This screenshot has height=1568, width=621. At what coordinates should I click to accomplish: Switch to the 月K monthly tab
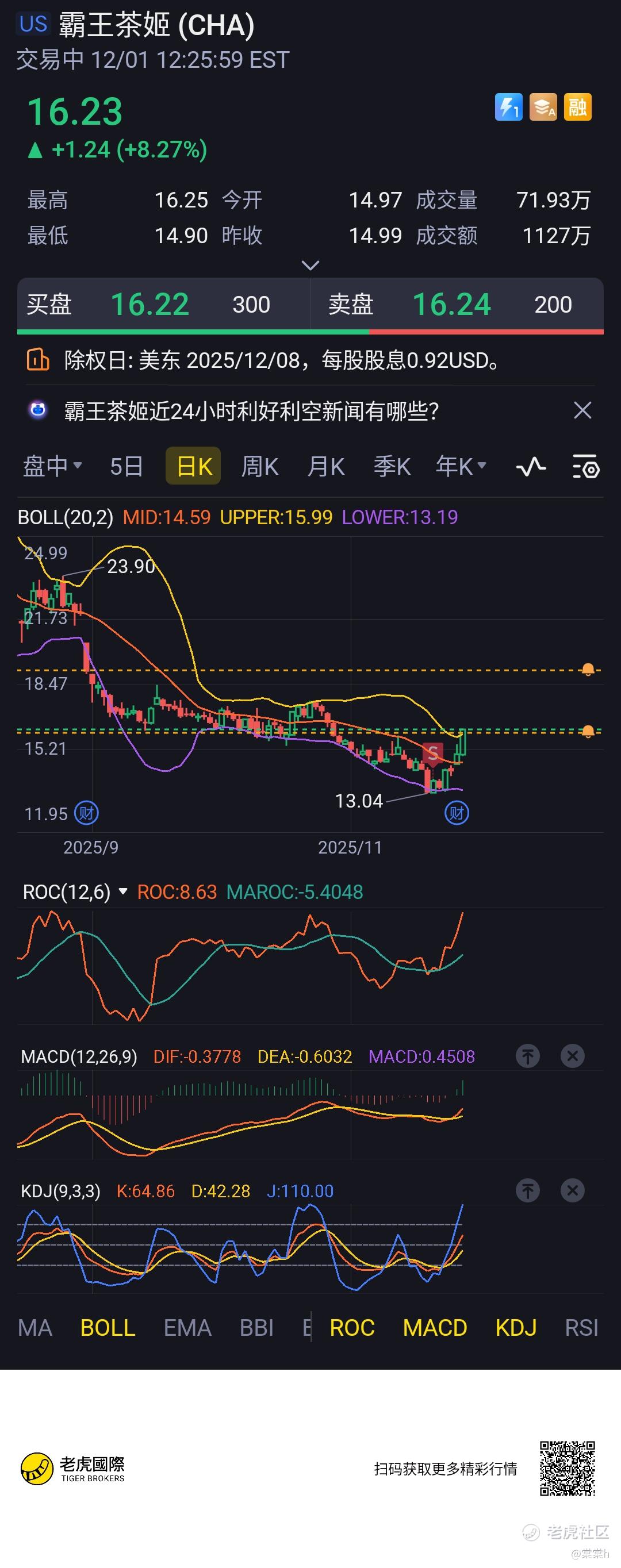coord(325,466)
